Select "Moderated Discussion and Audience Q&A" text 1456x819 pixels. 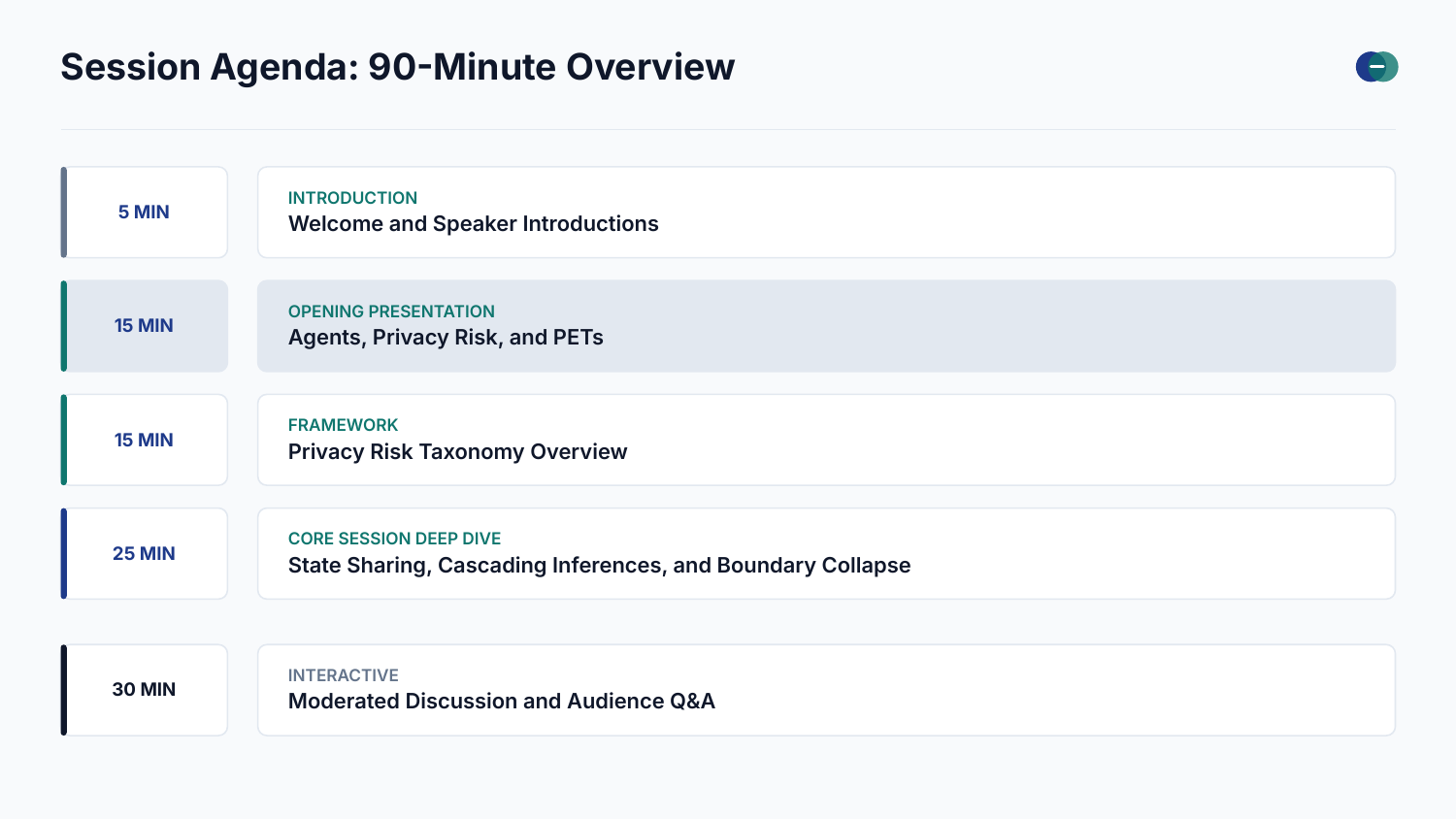pyautogui.click(x=501, y=702)
